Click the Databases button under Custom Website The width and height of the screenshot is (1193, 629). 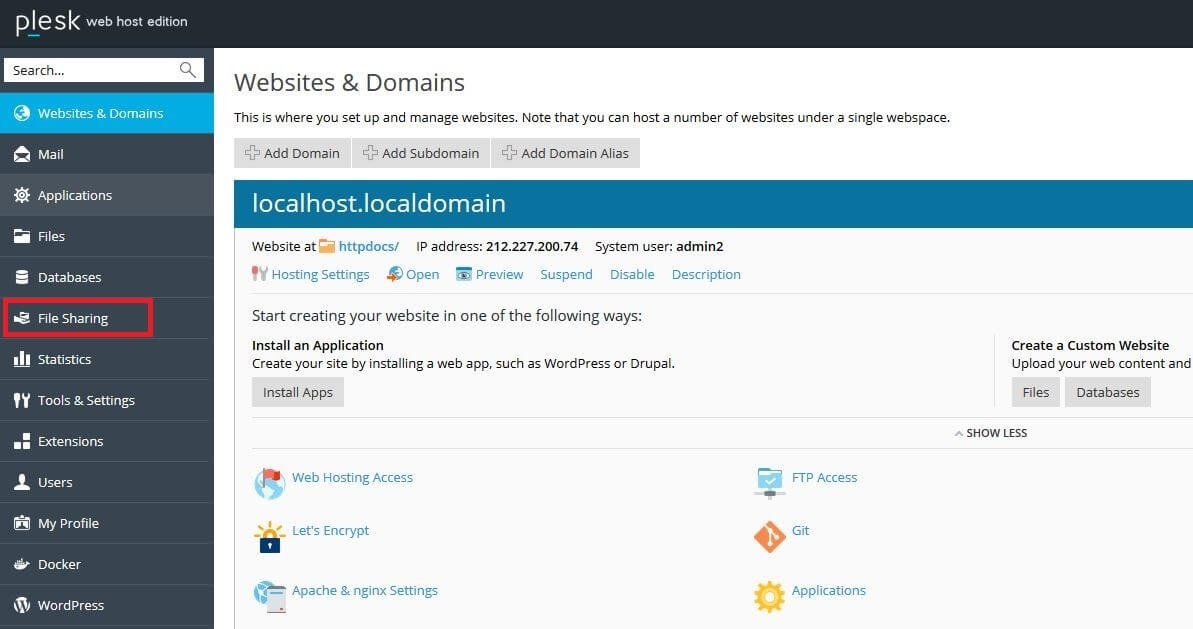[x=1108, y=392]
